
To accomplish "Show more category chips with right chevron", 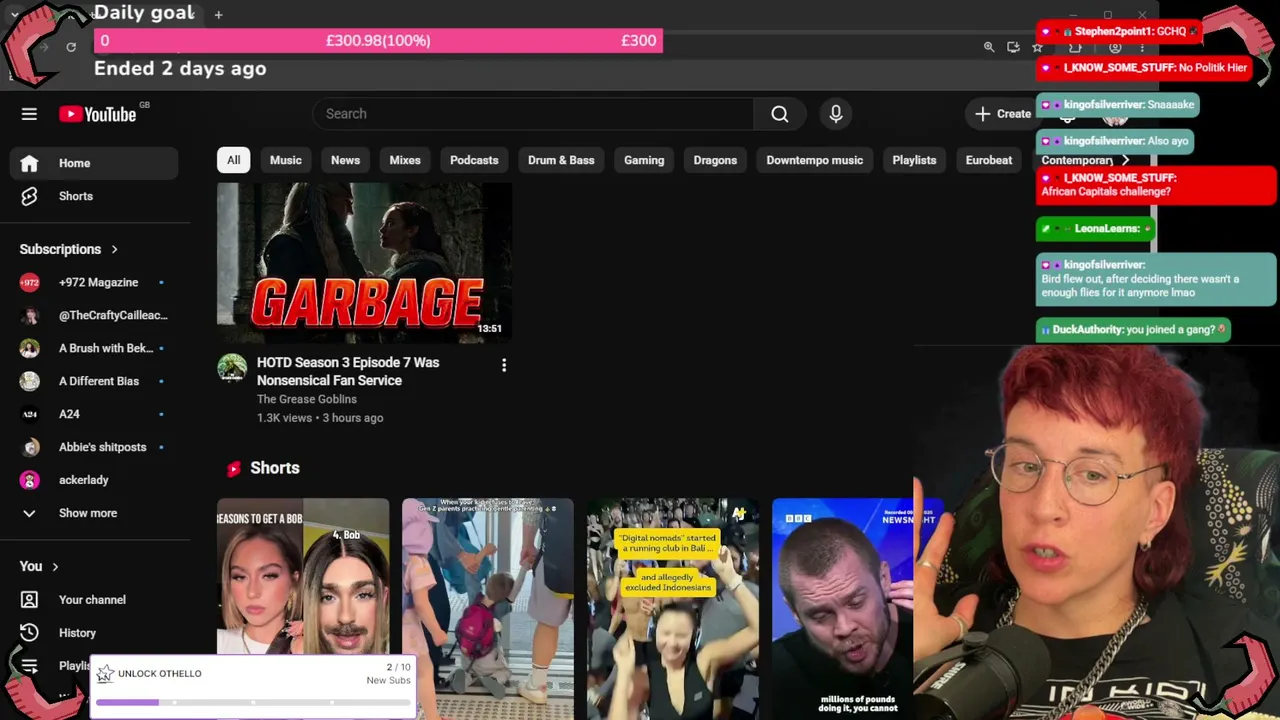I will (x=1125, y=160).
